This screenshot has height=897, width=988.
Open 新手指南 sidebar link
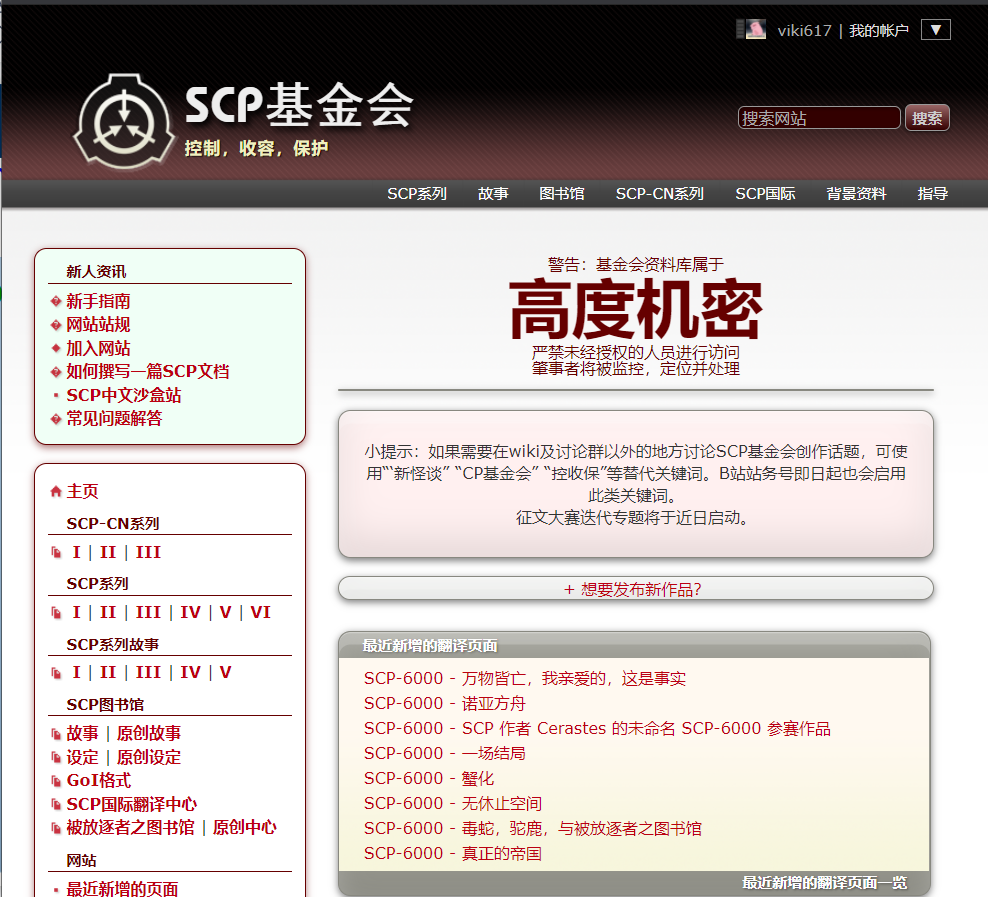pos(98,301)
